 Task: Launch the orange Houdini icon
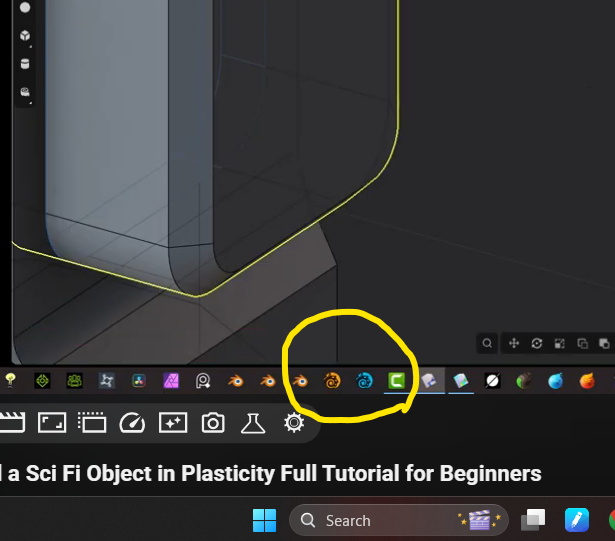pos(332,381)
